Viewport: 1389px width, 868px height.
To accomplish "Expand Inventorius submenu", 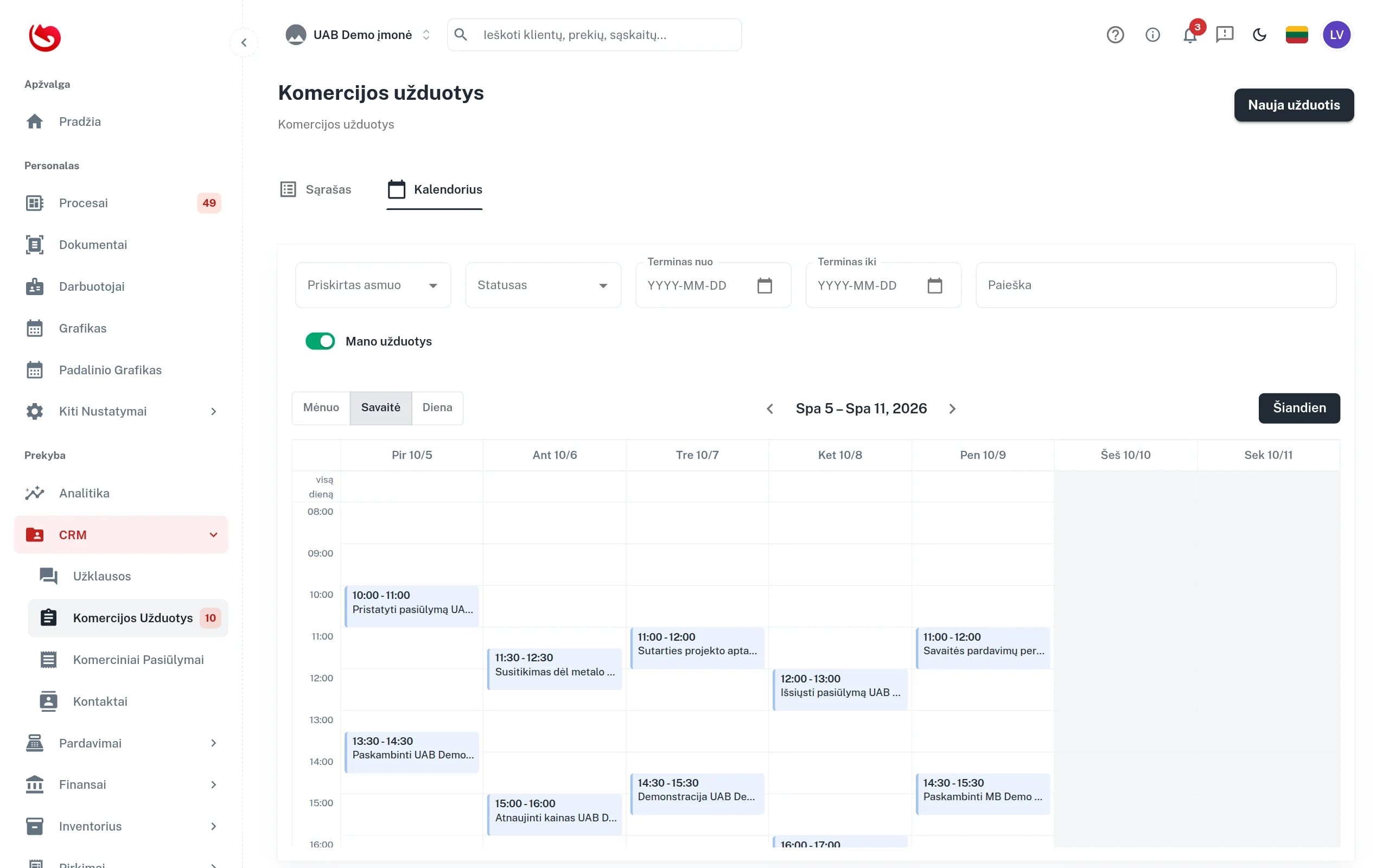I will (121, 827).
